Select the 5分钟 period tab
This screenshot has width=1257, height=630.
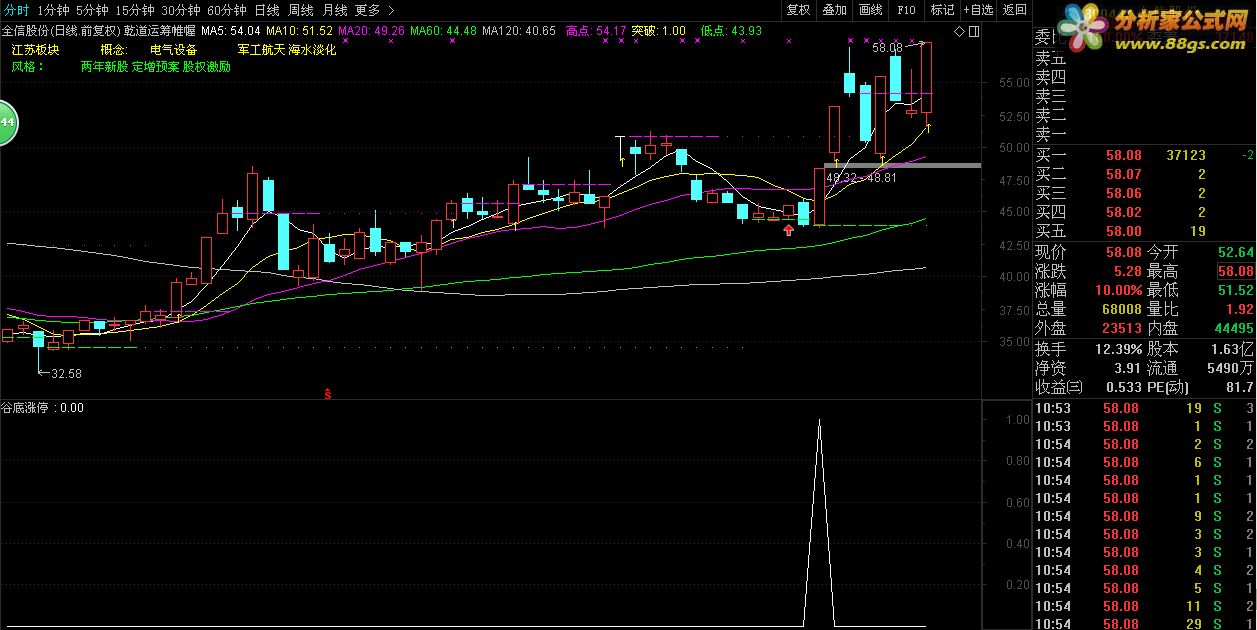(x=92, y=10)
